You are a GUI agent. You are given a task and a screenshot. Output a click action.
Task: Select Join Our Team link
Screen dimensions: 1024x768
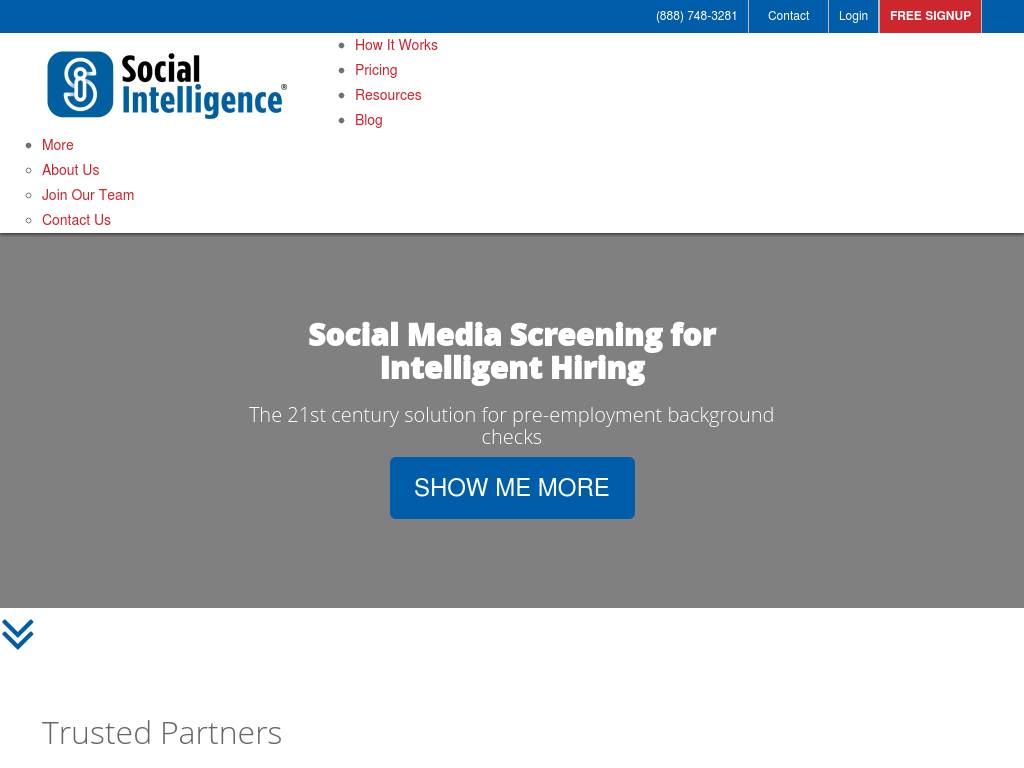pyautogui.click(x=88, y=195)
